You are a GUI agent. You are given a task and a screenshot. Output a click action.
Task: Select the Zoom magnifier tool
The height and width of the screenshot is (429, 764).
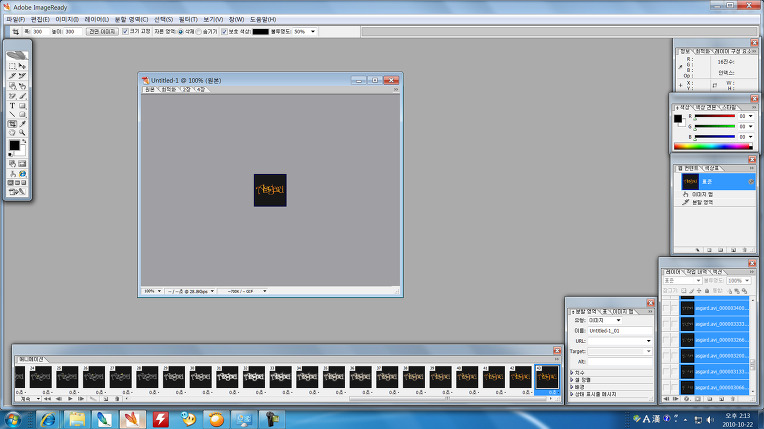22,133
